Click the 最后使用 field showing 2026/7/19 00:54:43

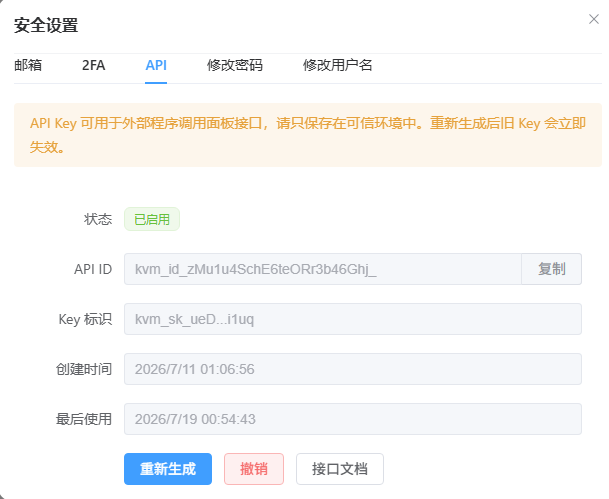tap(353, 419)
